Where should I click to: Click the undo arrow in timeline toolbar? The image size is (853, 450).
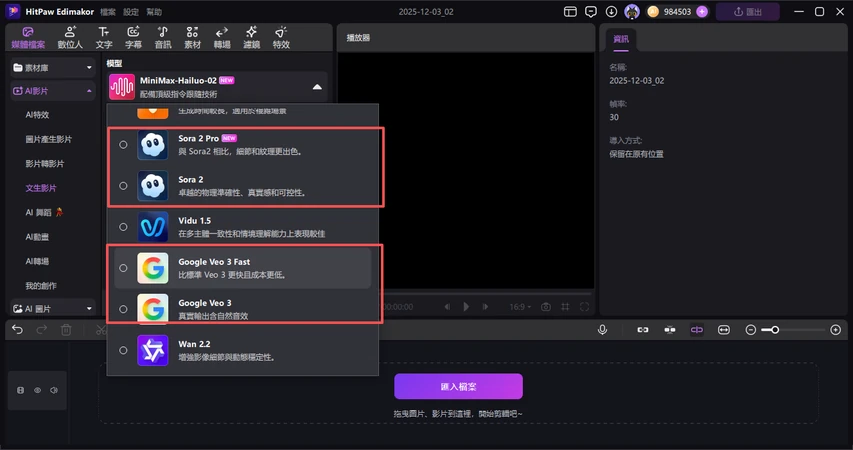(17, 329)
